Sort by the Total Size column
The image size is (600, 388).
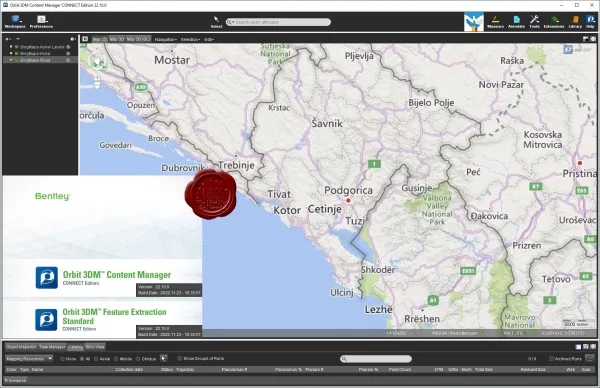[484, 370]
